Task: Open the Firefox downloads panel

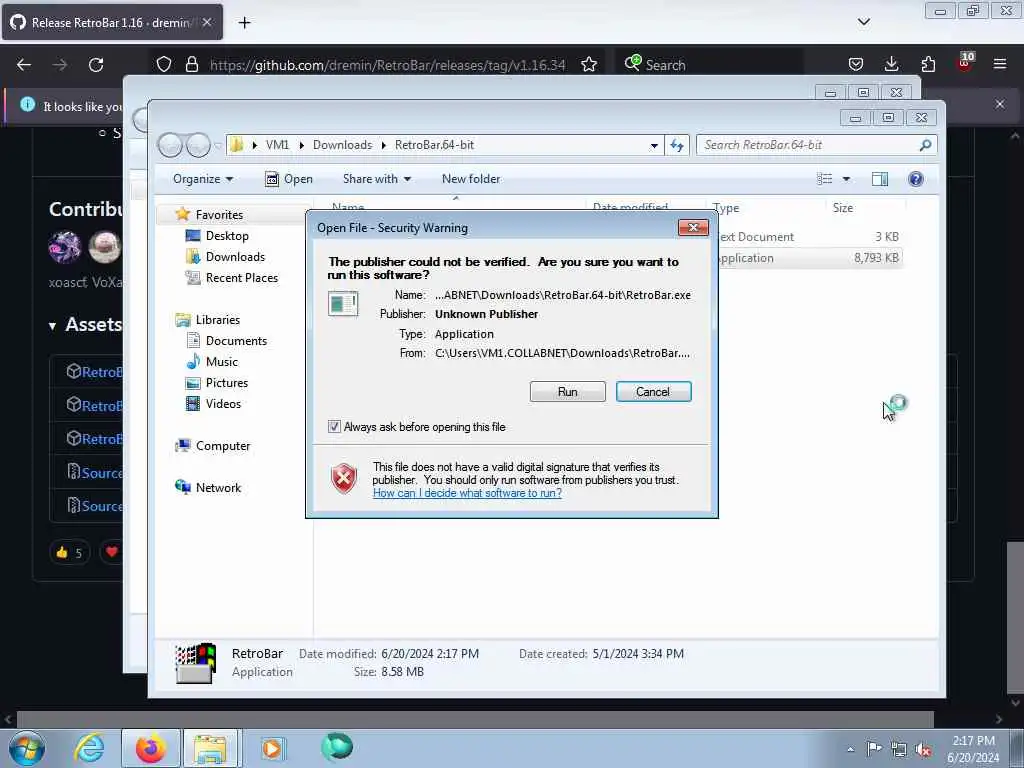Action: pyautogui.click(x=891, y=64)
